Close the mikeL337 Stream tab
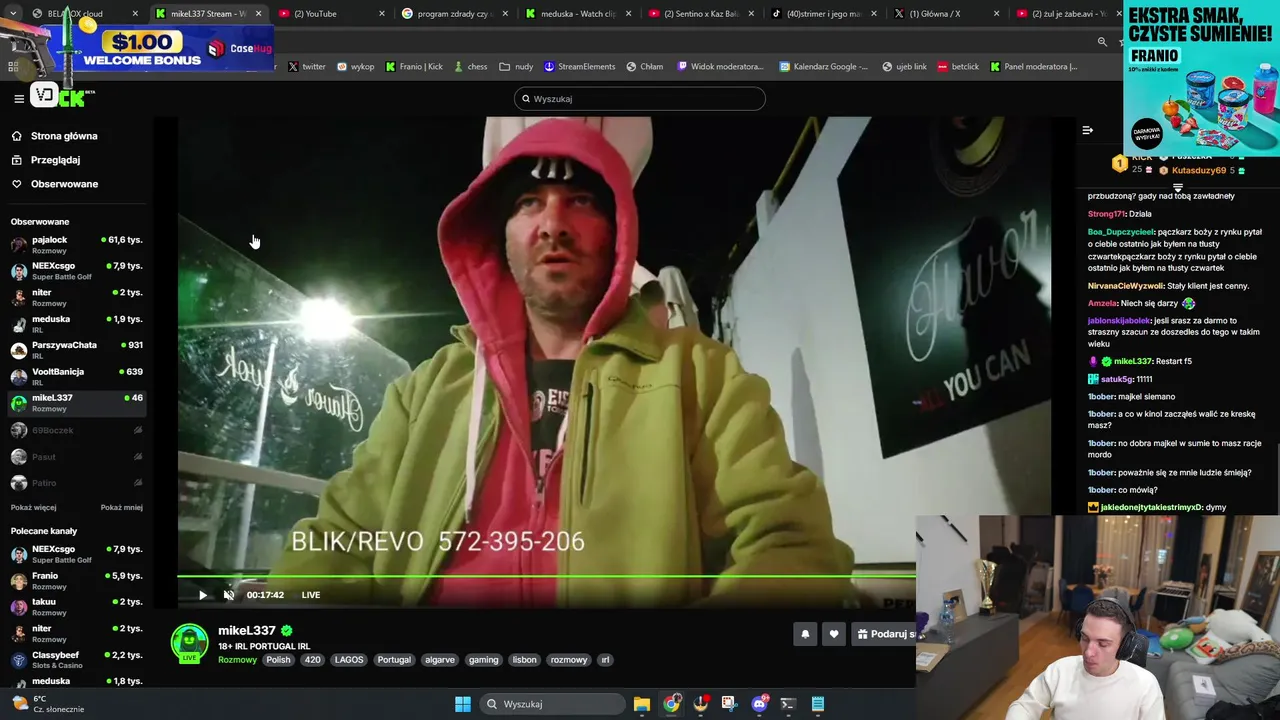The height and width of the screenshot is (720, 1280). coord(259,14)
